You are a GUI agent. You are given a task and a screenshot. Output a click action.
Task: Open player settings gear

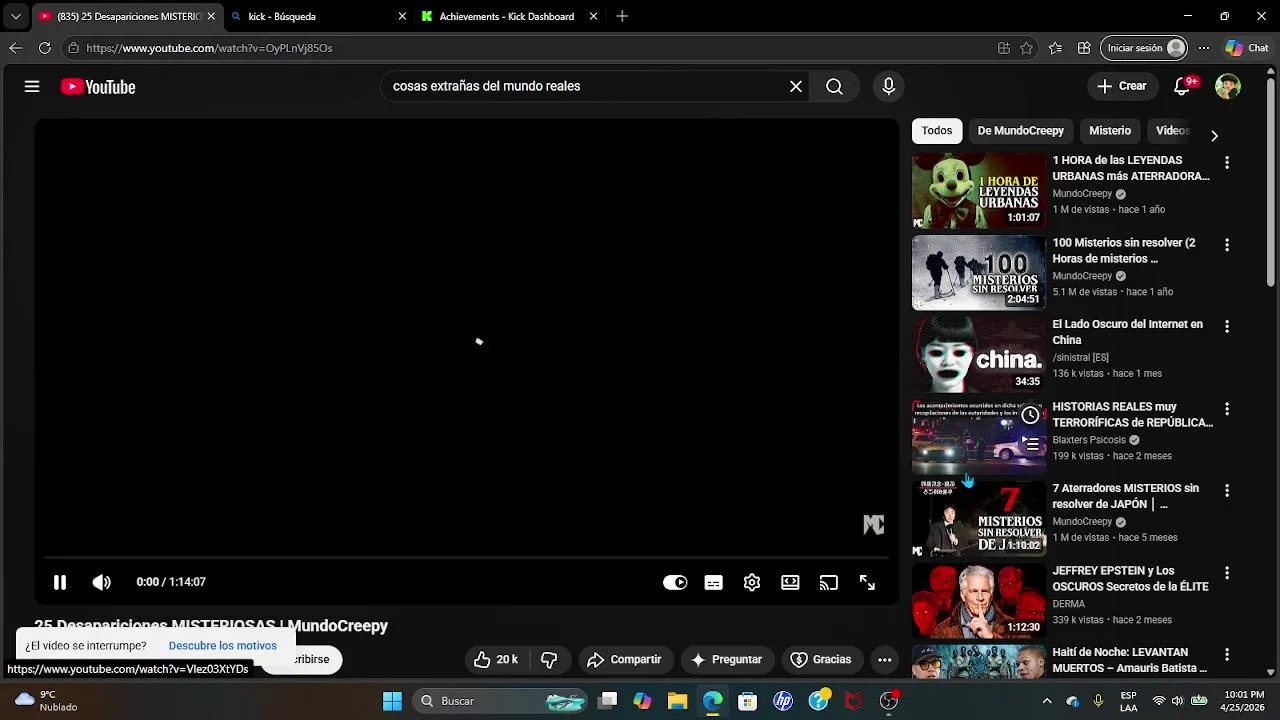[x=752, y=582]
